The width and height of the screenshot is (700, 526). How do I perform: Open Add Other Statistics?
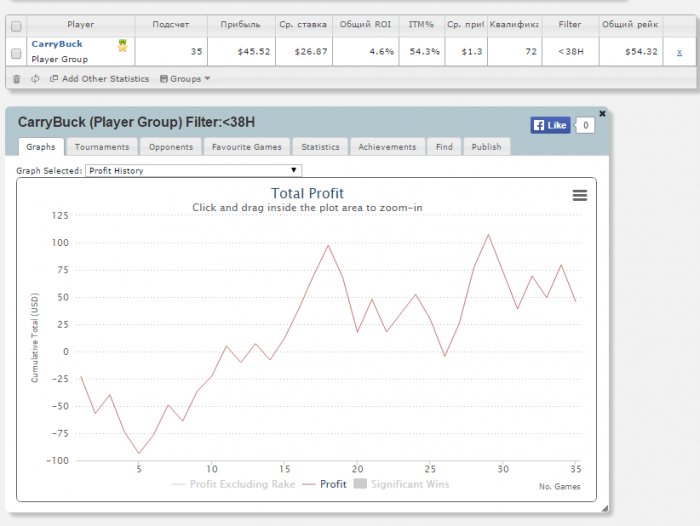pos(100,79)
